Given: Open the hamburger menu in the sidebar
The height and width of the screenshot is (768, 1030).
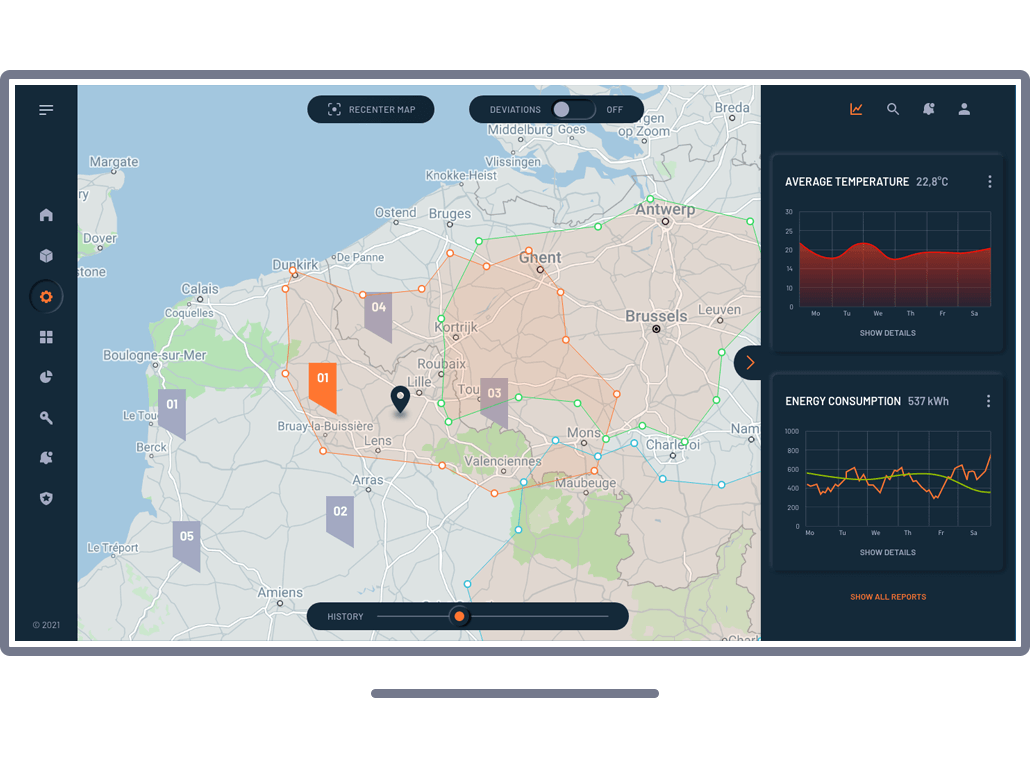Looking at the screenshot, I should 46,110.
